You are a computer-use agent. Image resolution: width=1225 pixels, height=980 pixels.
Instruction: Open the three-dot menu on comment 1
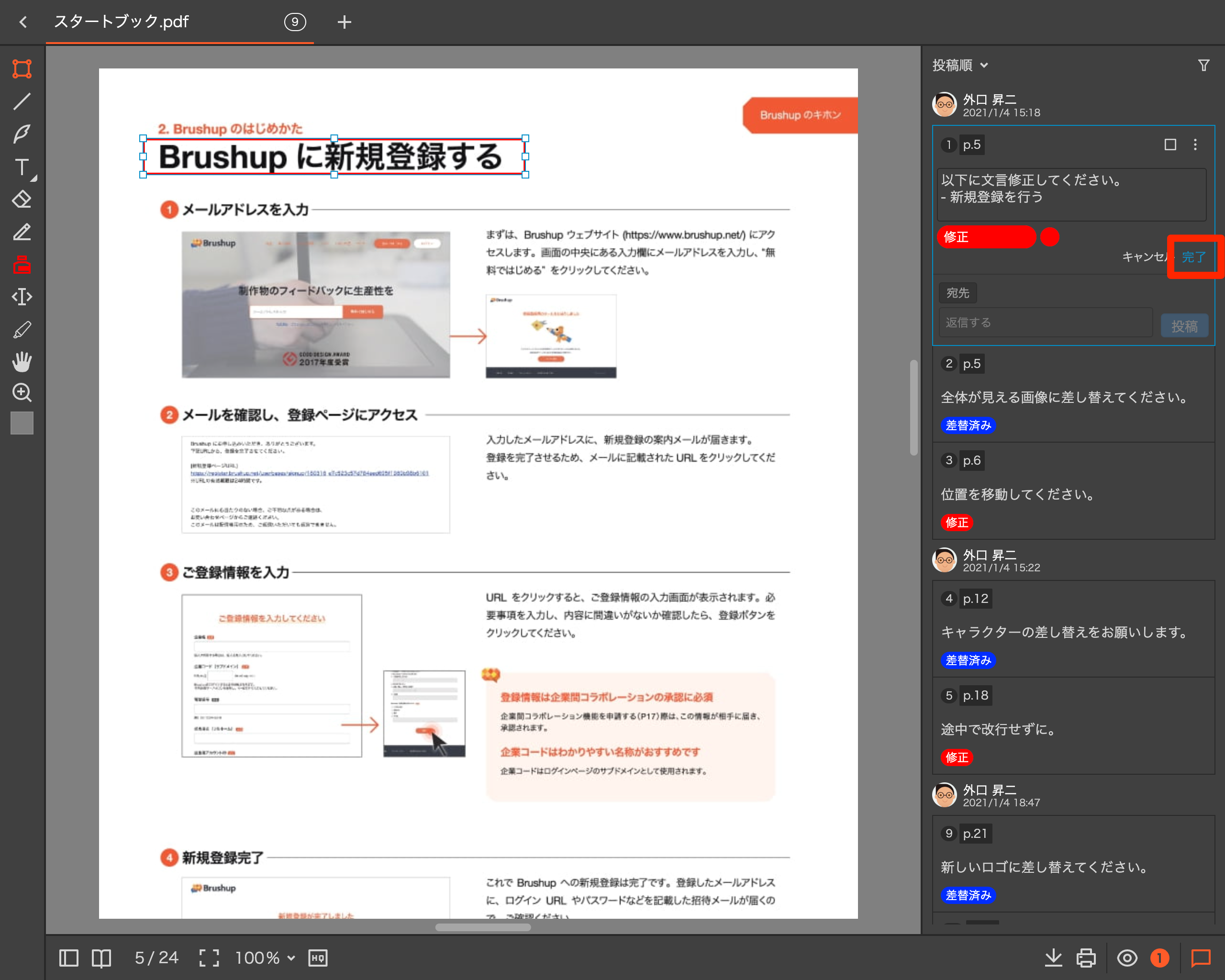[1195, 145]
